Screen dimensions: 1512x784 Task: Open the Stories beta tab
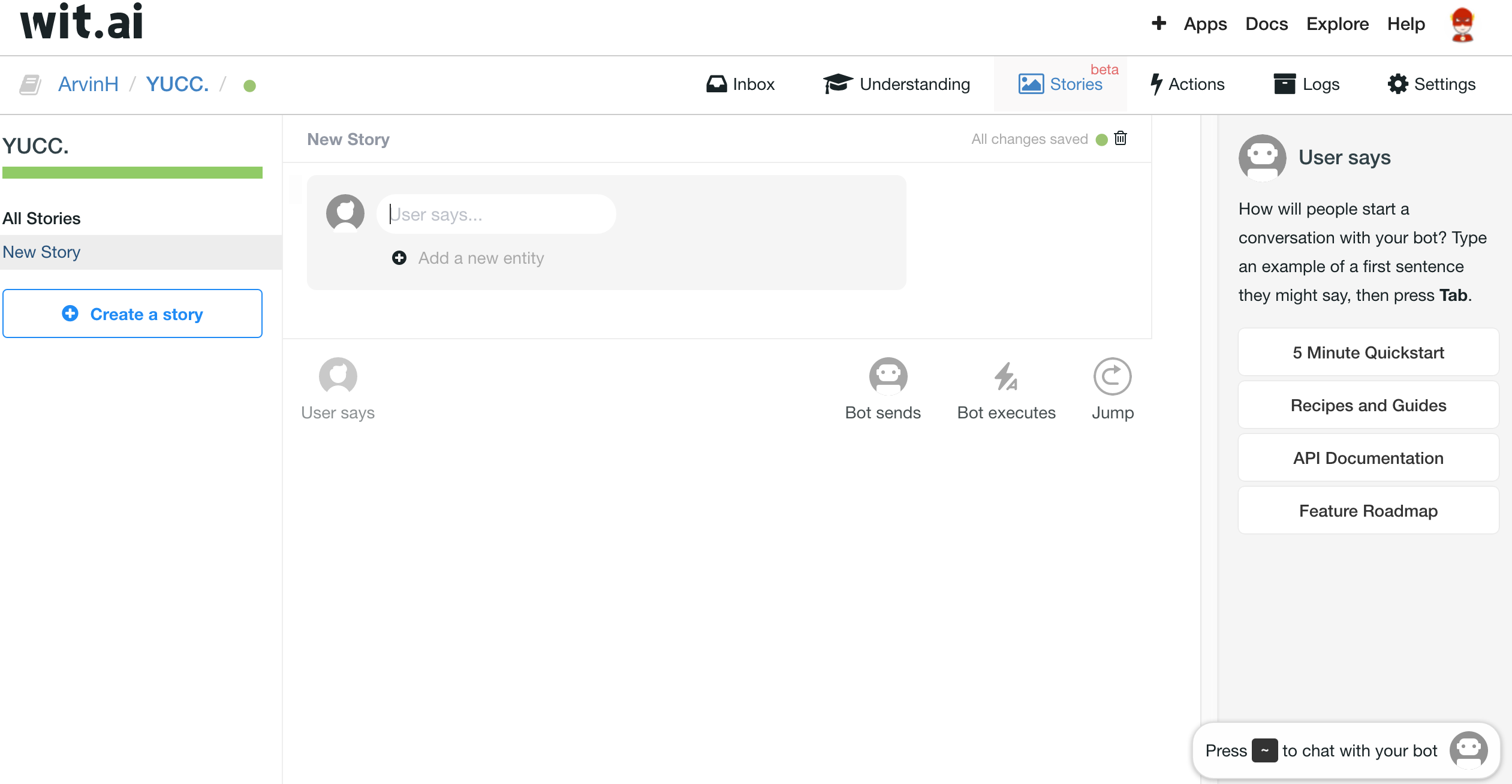1061,85
